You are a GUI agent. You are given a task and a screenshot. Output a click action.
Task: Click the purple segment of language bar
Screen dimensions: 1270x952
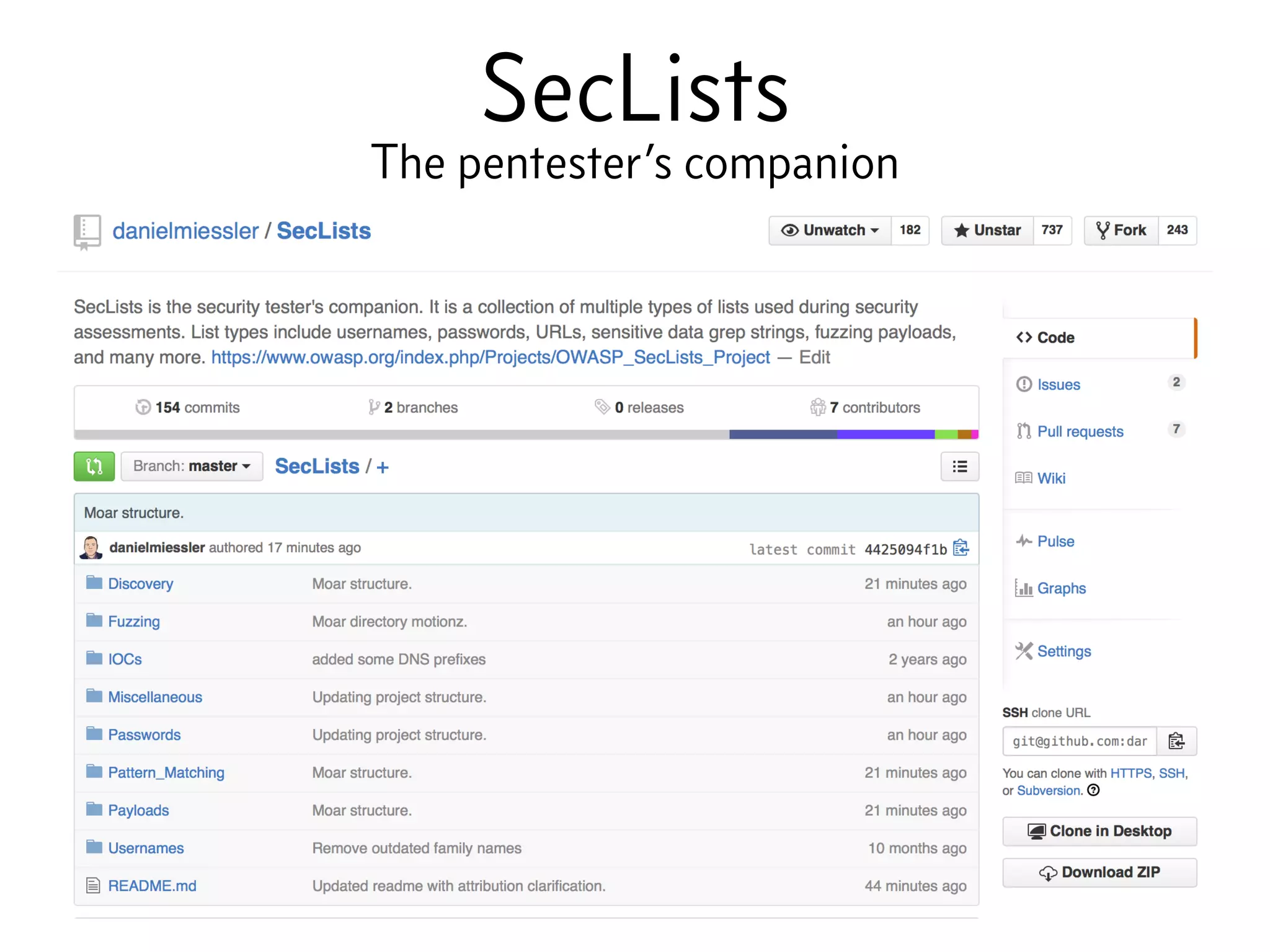click(x=885, y=434)
